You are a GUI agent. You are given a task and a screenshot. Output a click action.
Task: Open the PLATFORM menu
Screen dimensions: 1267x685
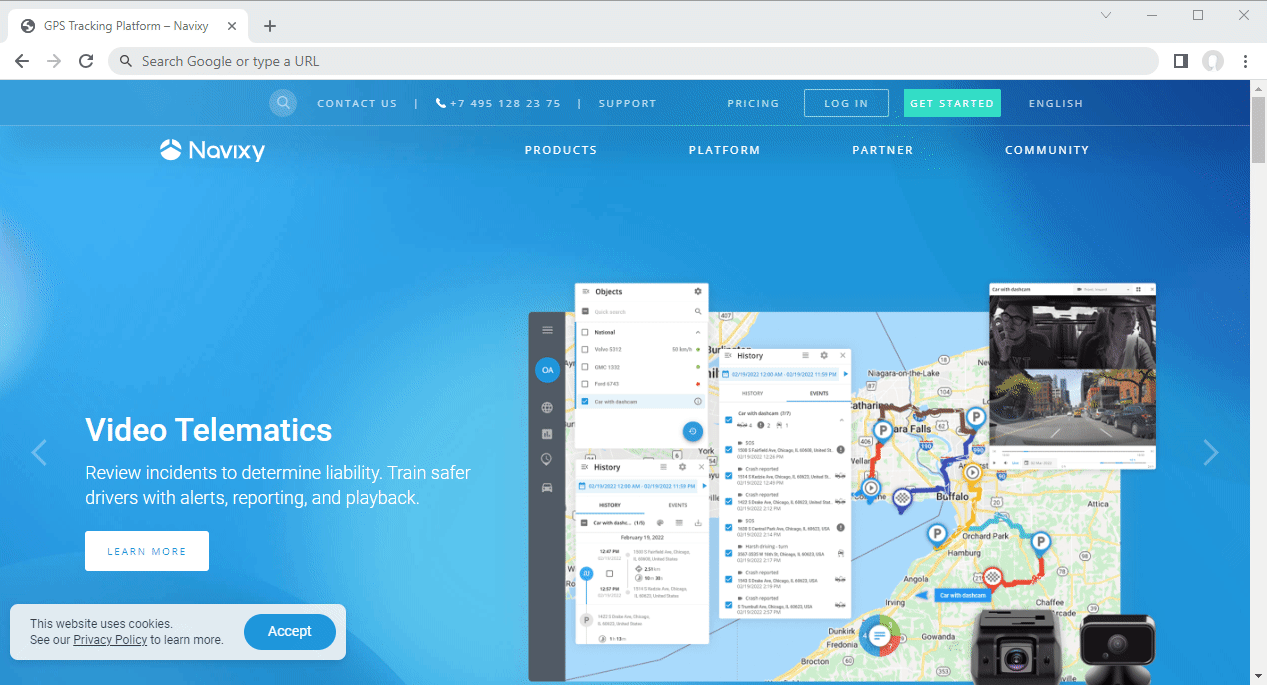pos(724,150)
